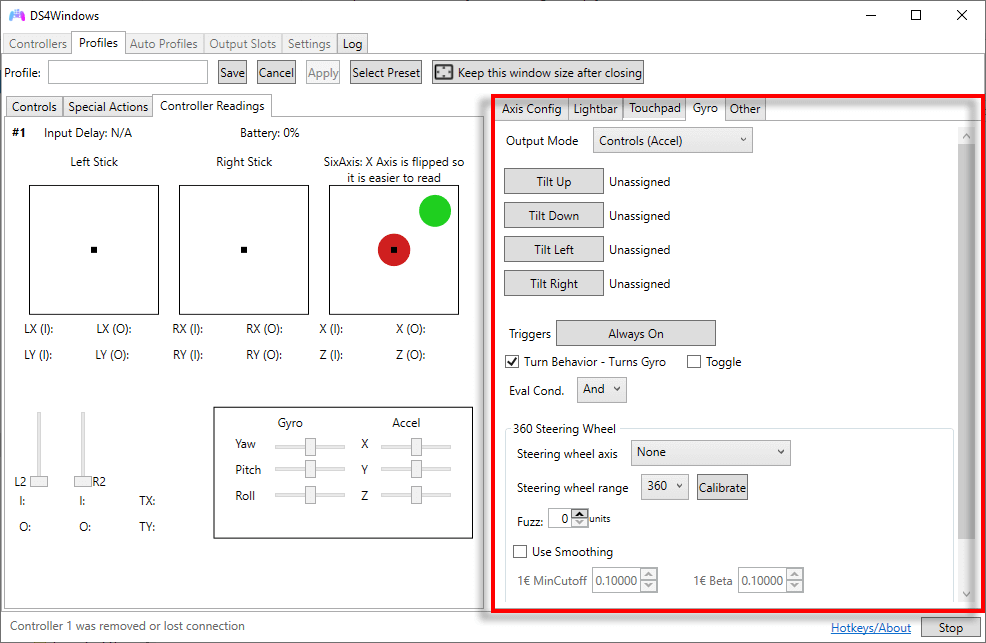Open the Steering wheel range dropdown
This screenshot has height=643, width=986.
[x=665, y=486]
